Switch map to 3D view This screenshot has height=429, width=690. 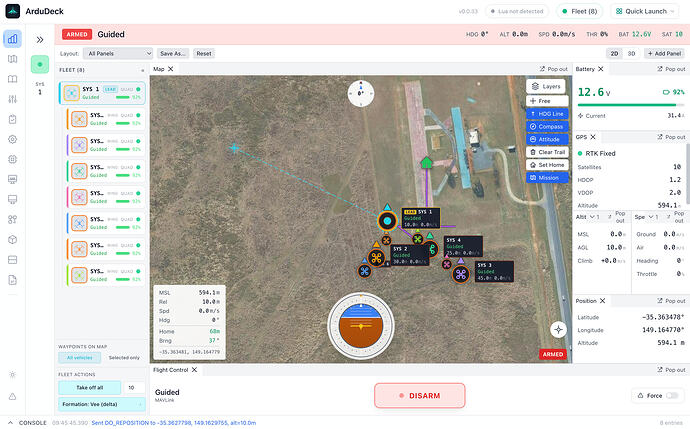631,54
